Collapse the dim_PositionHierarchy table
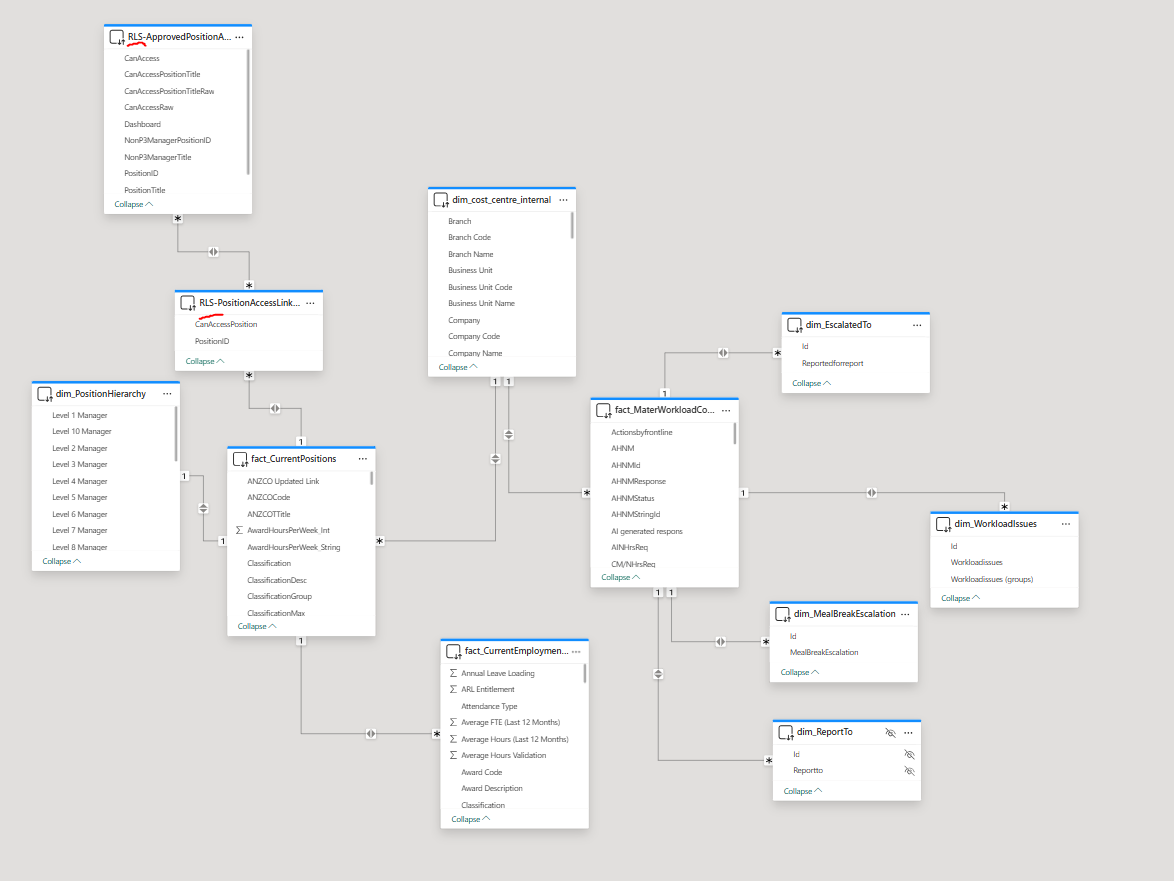Screen dimensions: 1174x881 tap(61, 561)
